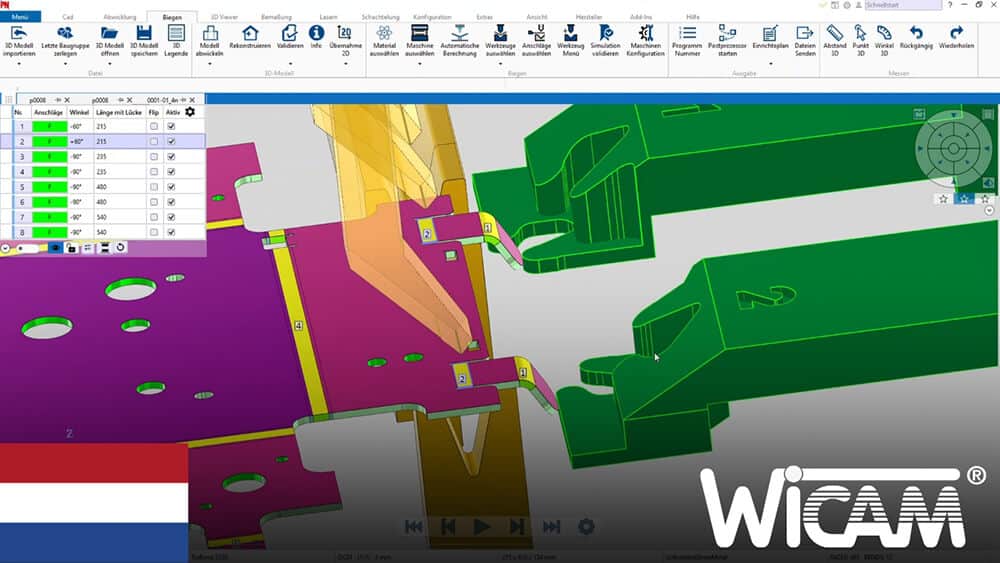Enable Flip checkbox for row 1
Image resolution: width=1000 pixels, height=563 pixels.
[153, 127]
